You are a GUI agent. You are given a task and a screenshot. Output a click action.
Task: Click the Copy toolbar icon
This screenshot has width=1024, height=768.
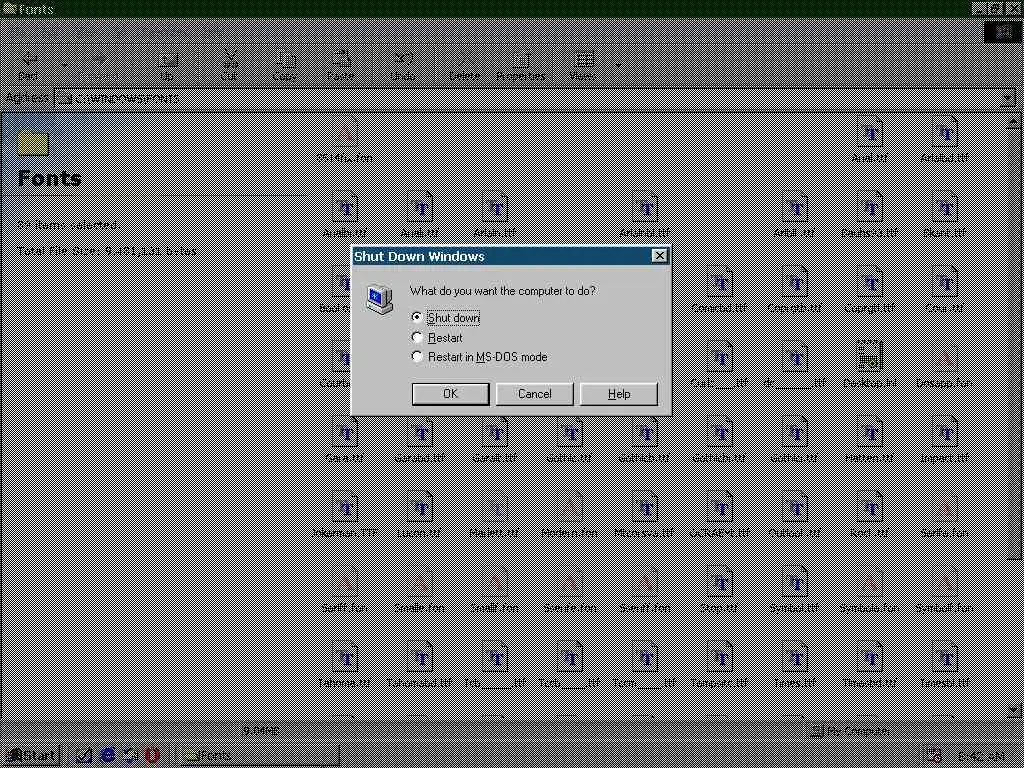[285, 65]
